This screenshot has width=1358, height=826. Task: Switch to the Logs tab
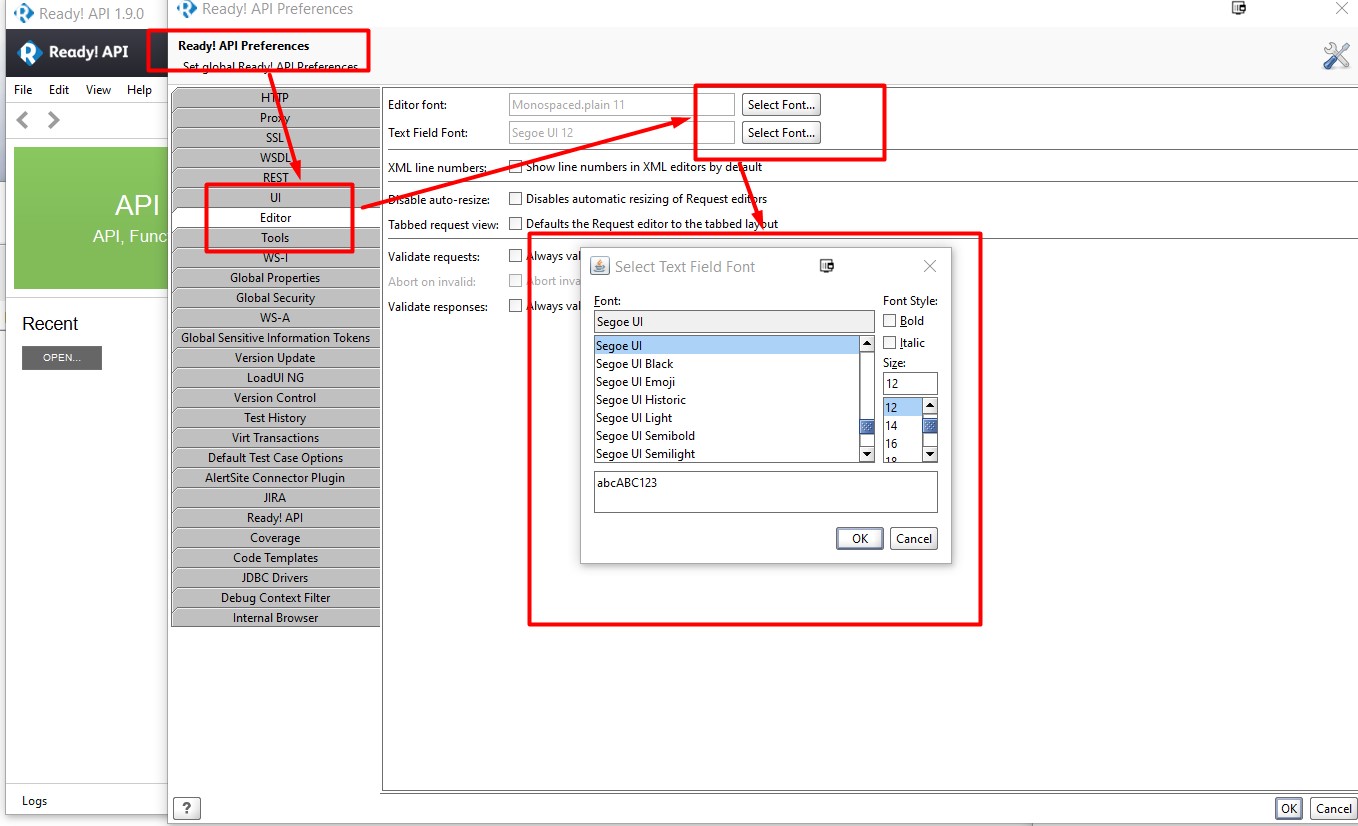34,800
